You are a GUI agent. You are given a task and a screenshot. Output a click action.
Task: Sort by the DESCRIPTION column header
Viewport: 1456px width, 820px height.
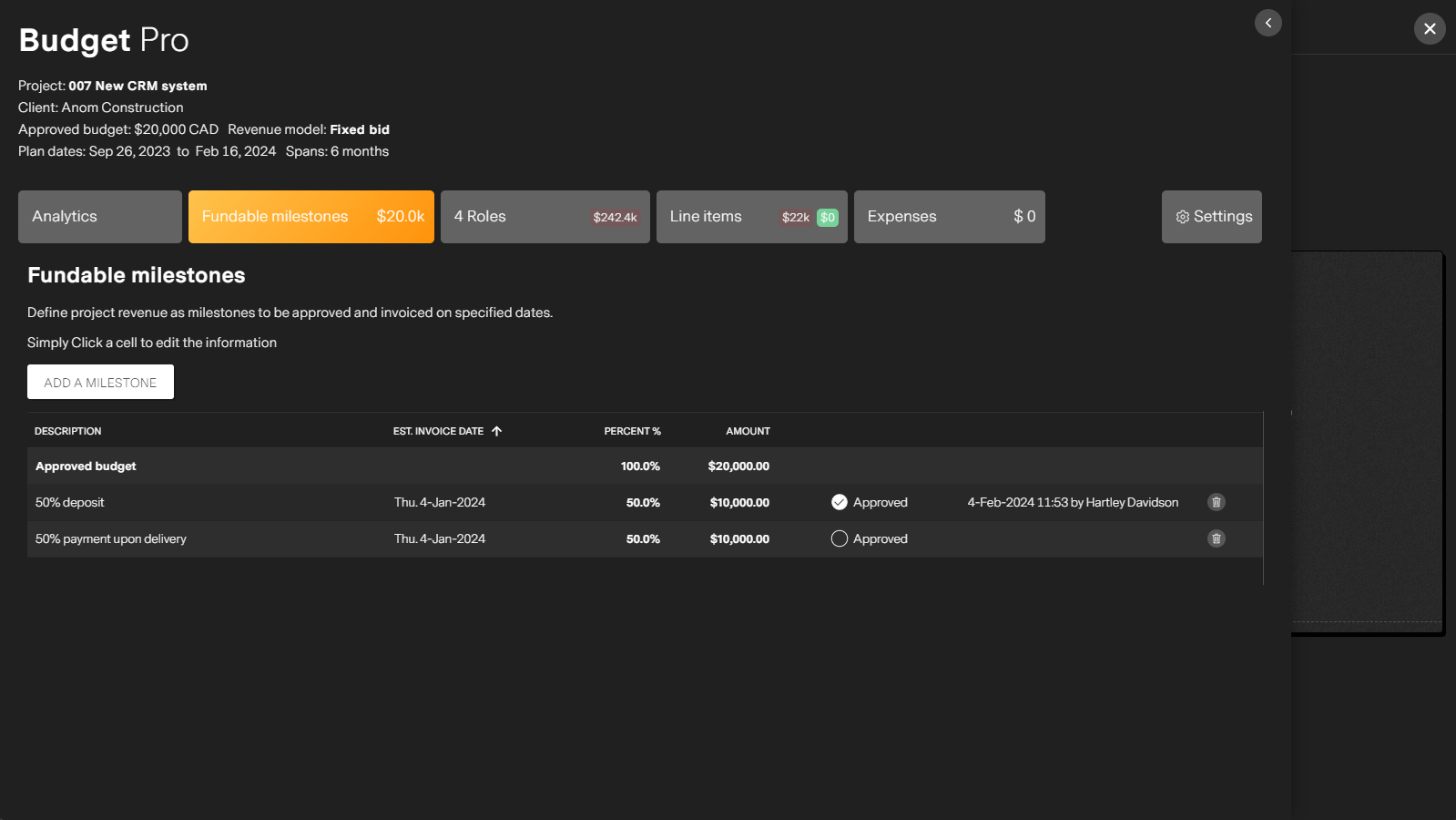tap(68, 431)
